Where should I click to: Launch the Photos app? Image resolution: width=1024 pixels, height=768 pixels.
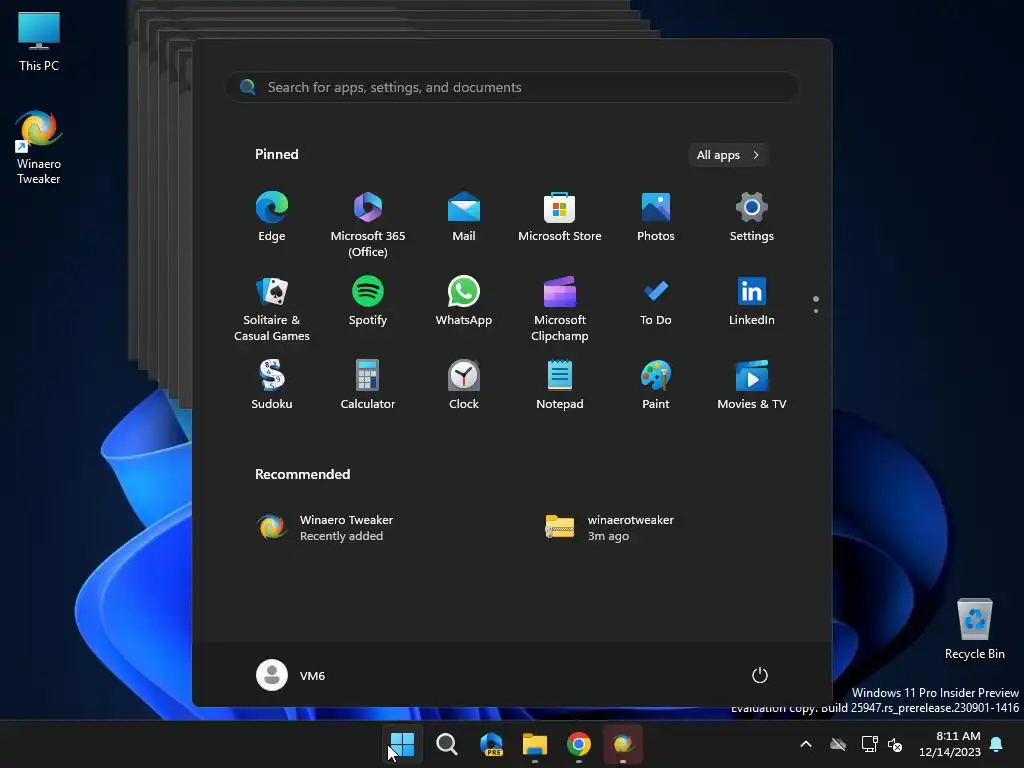pyautogui.click(x=656, y=217)
